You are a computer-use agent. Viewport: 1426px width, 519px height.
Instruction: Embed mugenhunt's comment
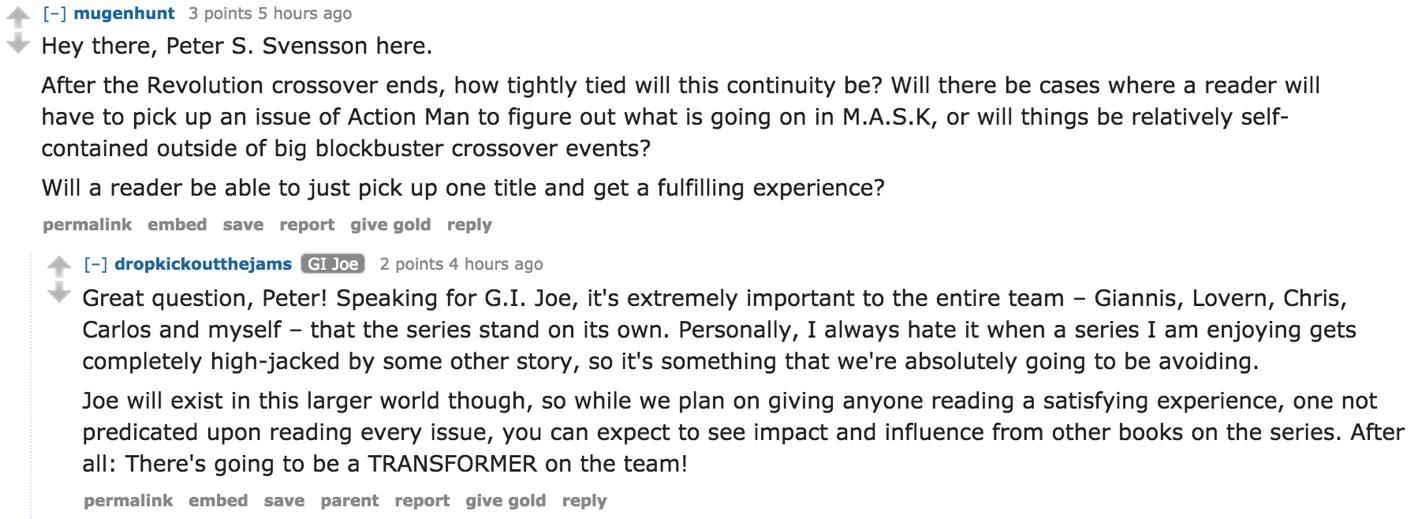177,225
